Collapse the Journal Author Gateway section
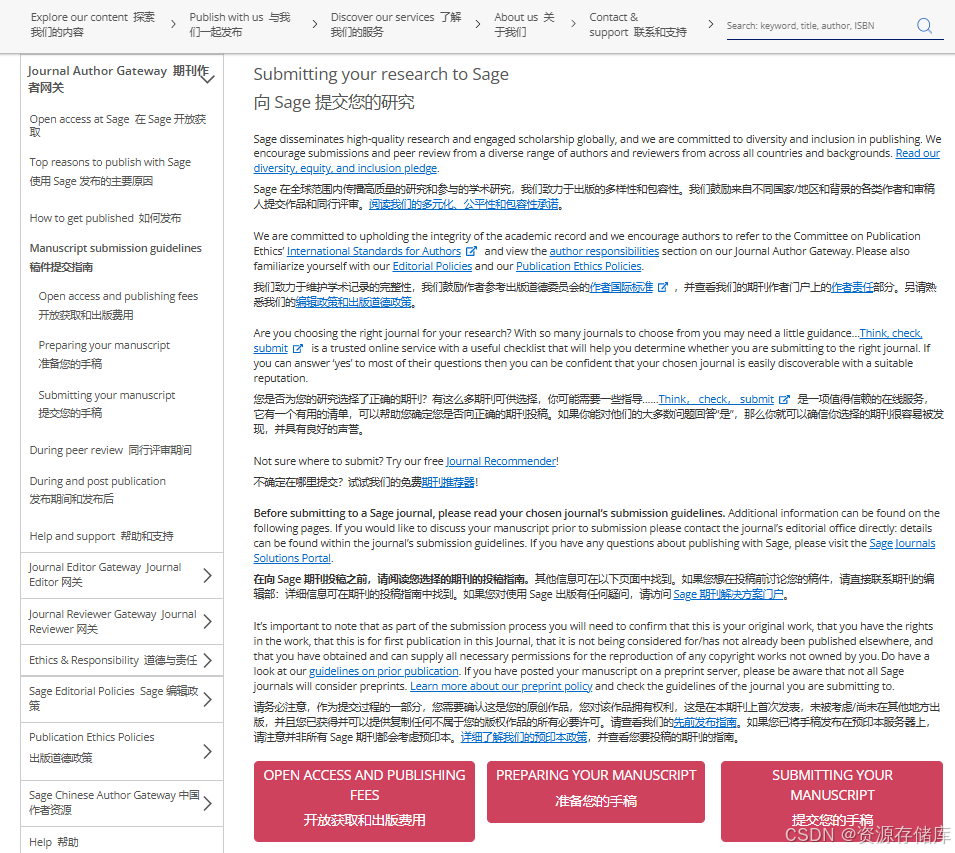The image size is (955, 853). (208, 78)
